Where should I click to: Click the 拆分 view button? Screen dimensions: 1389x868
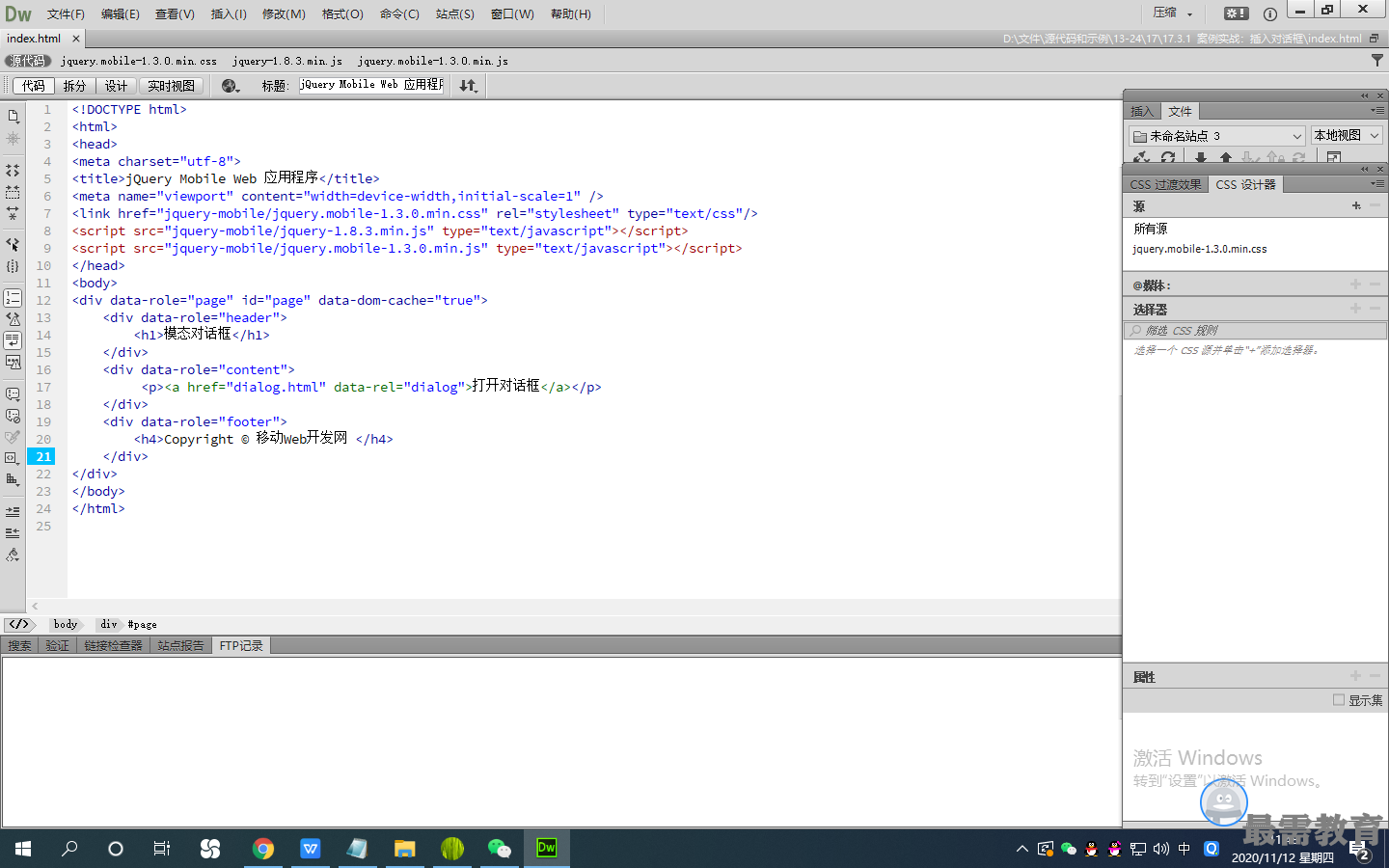(x=75, y=86)
